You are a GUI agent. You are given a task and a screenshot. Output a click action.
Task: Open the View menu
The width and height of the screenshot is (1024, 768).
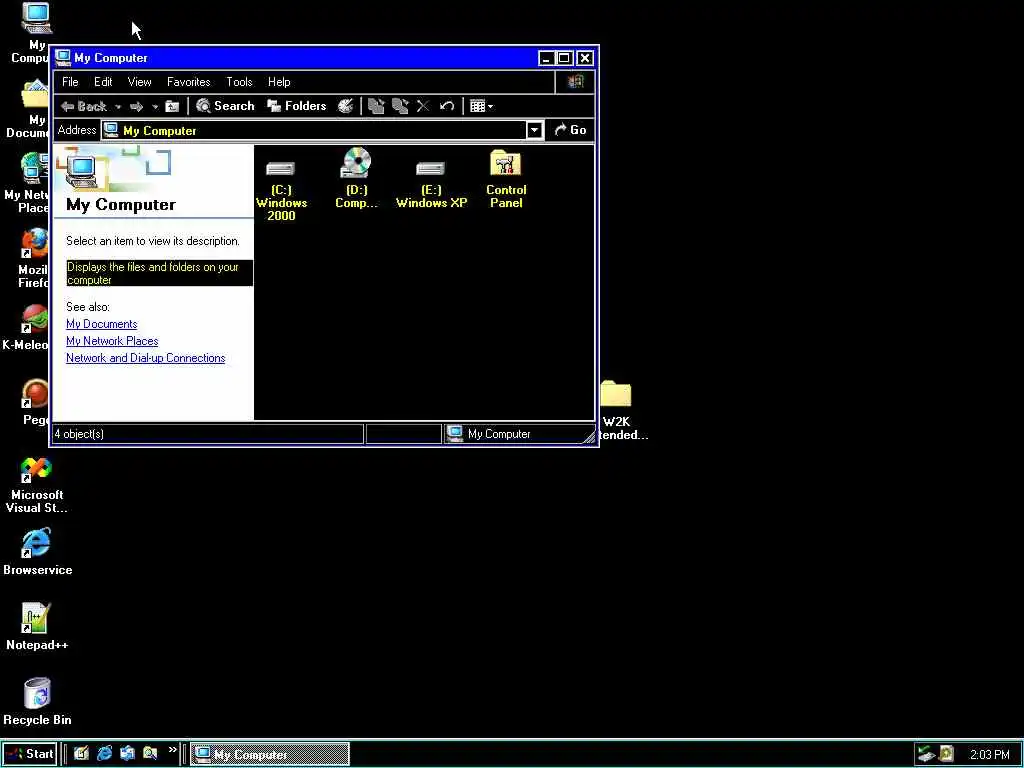click(x=139, y=82)
